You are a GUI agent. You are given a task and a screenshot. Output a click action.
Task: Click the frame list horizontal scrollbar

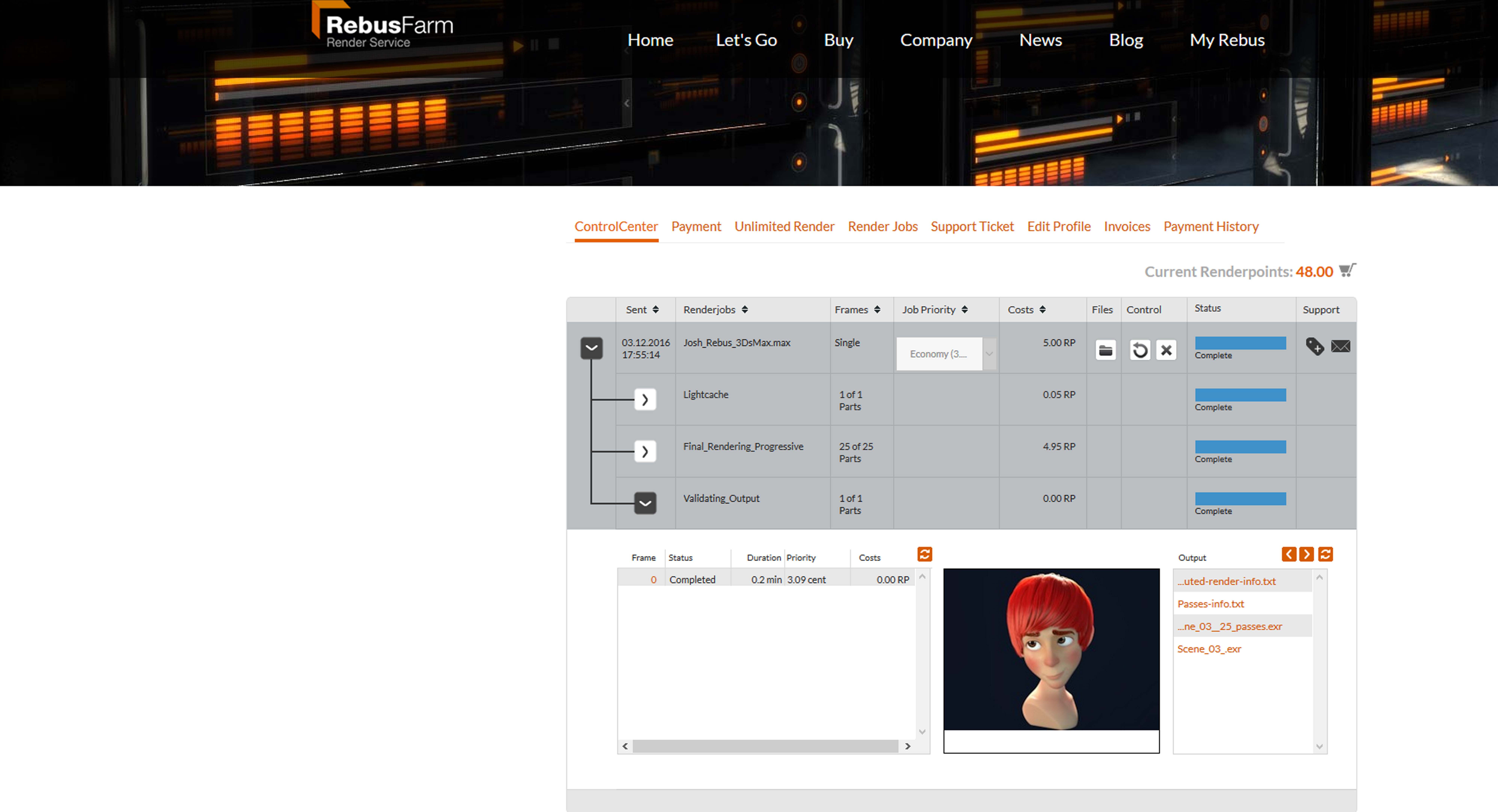tap(765, 746)
